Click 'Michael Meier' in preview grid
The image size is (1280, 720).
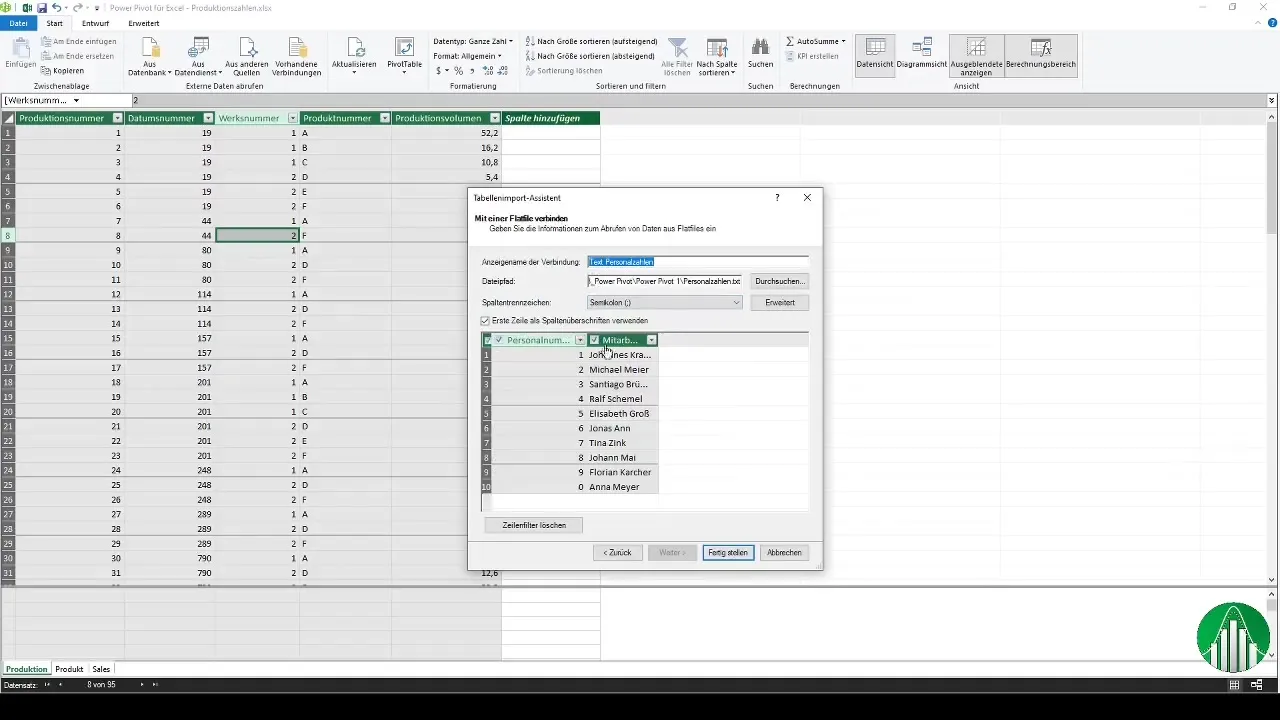pos(619,369)
